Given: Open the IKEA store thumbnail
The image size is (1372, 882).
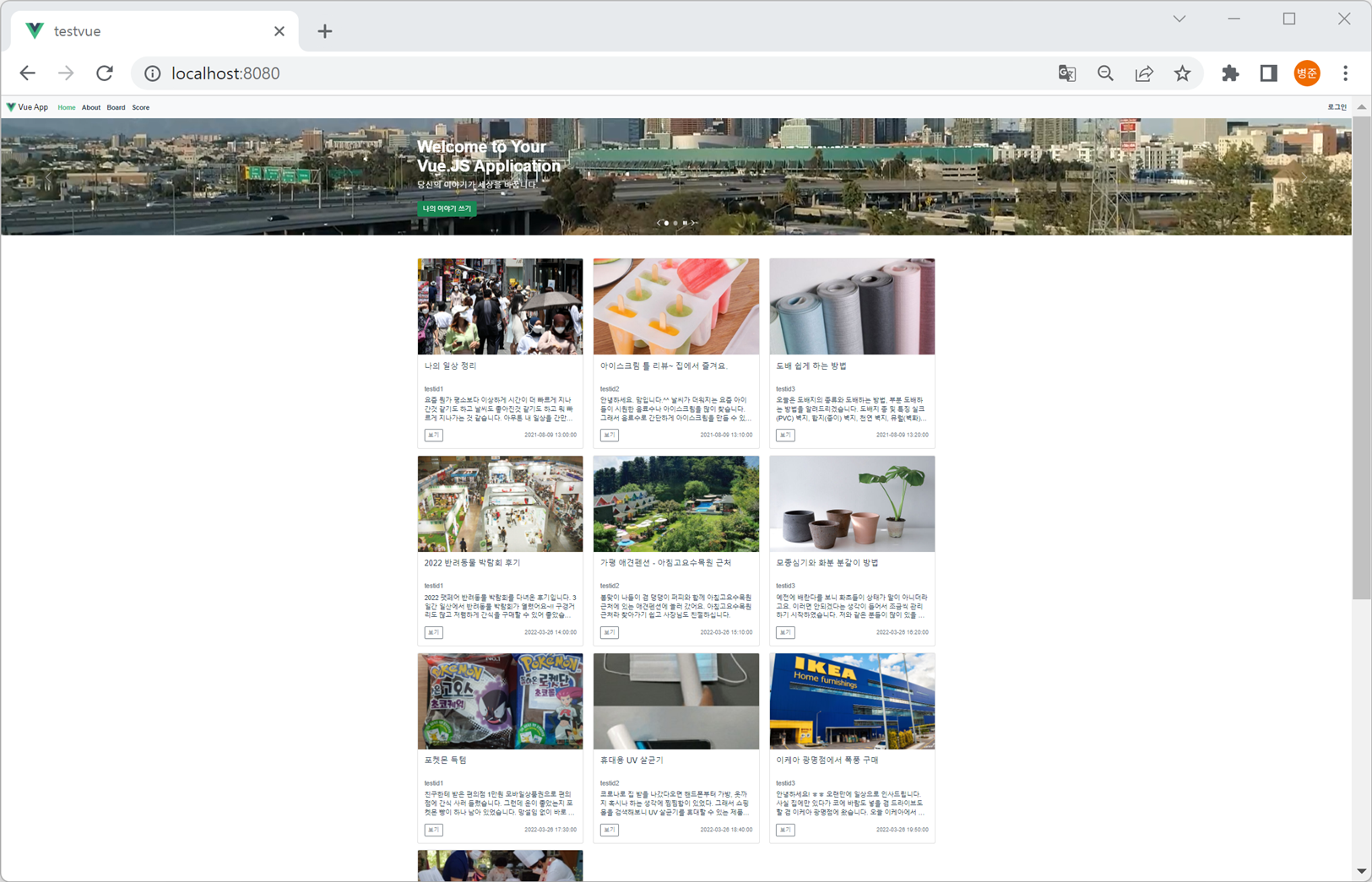Looking at the screenshot, I should coord(852,701).
